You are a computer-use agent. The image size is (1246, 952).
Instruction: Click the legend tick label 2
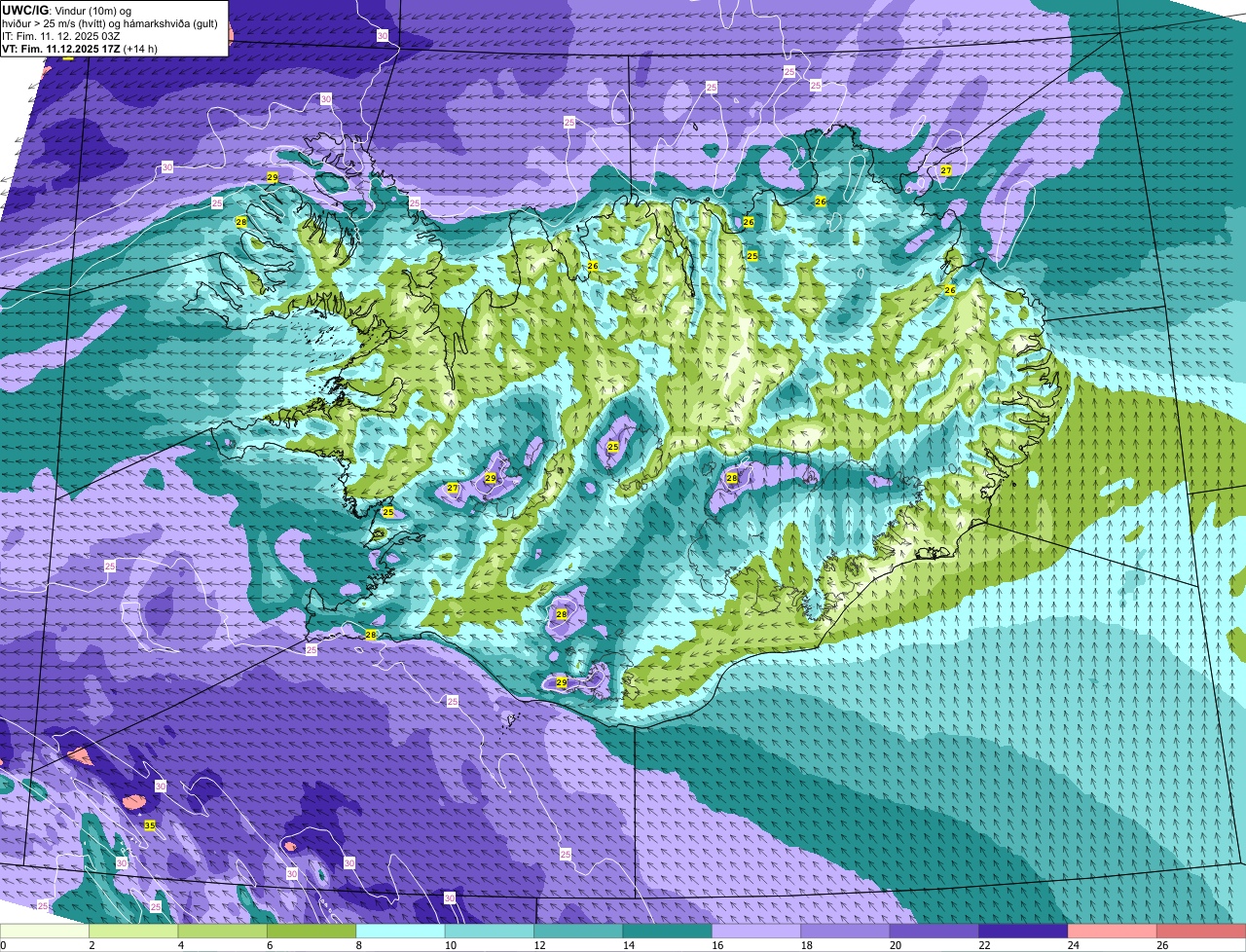pyautogui.click(x=91, y=945)
